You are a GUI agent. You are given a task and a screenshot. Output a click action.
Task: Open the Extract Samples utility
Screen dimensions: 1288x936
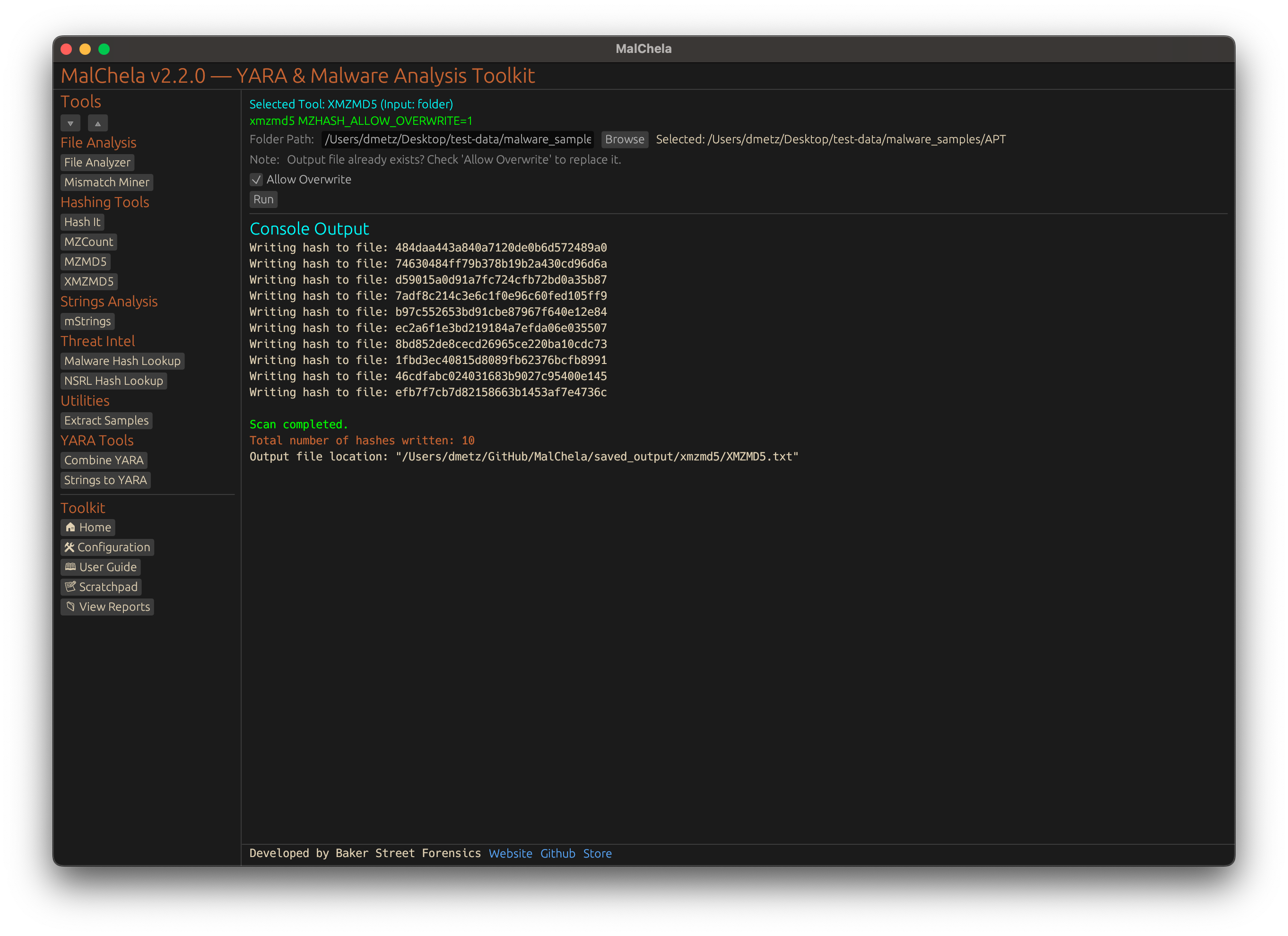pyautogui.click(x=106, y=421)
